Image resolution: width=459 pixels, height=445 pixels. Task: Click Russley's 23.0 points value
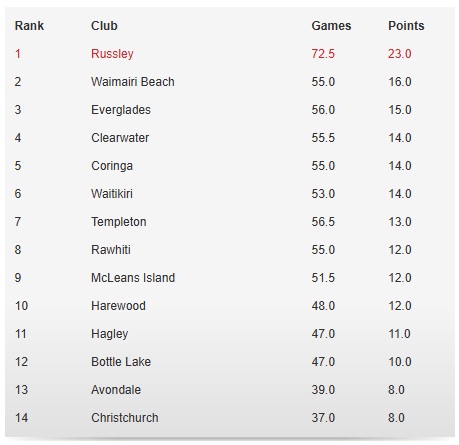click(399, 54)
